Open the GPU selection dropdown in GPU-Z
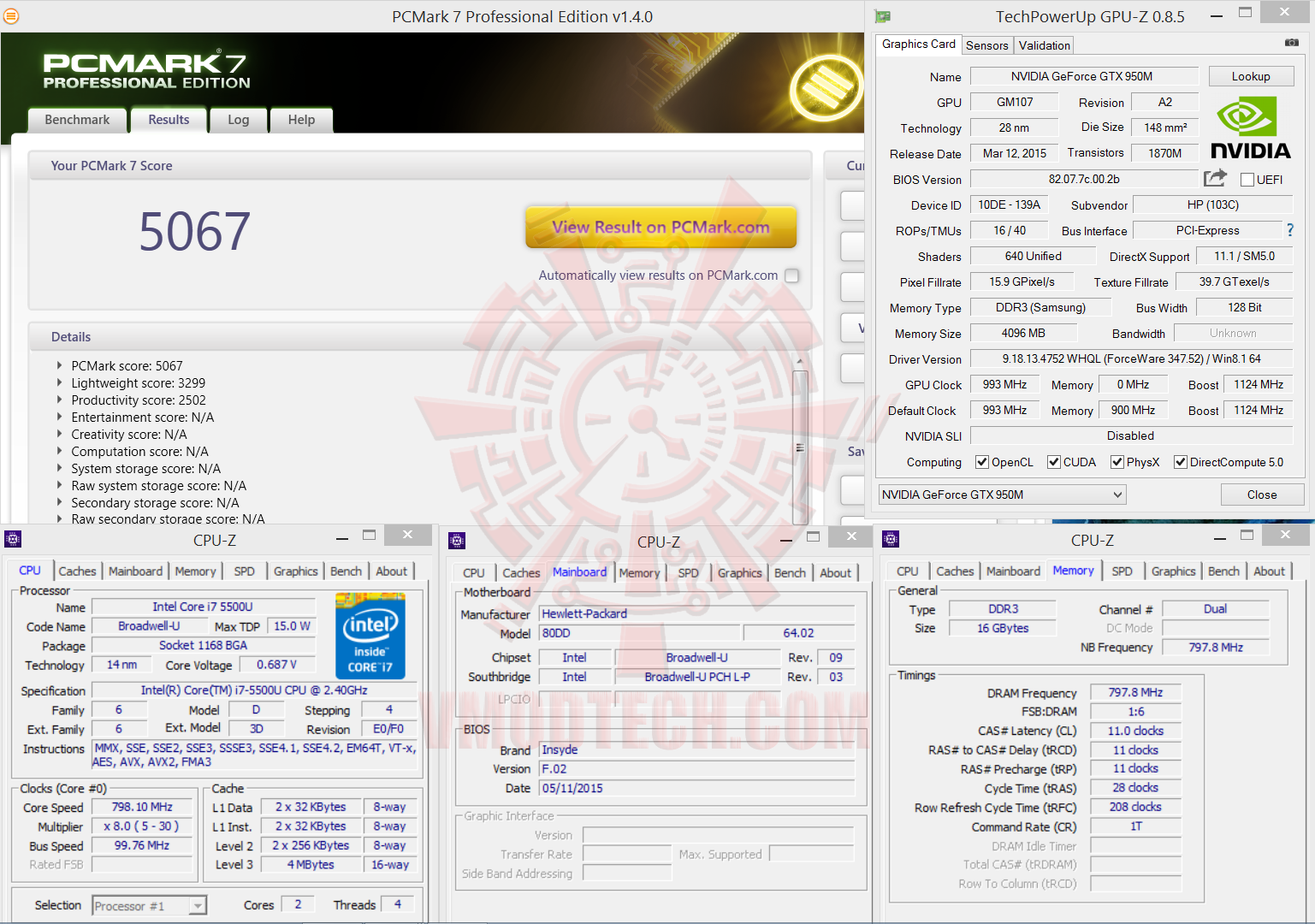 (x=1002, y=495)
